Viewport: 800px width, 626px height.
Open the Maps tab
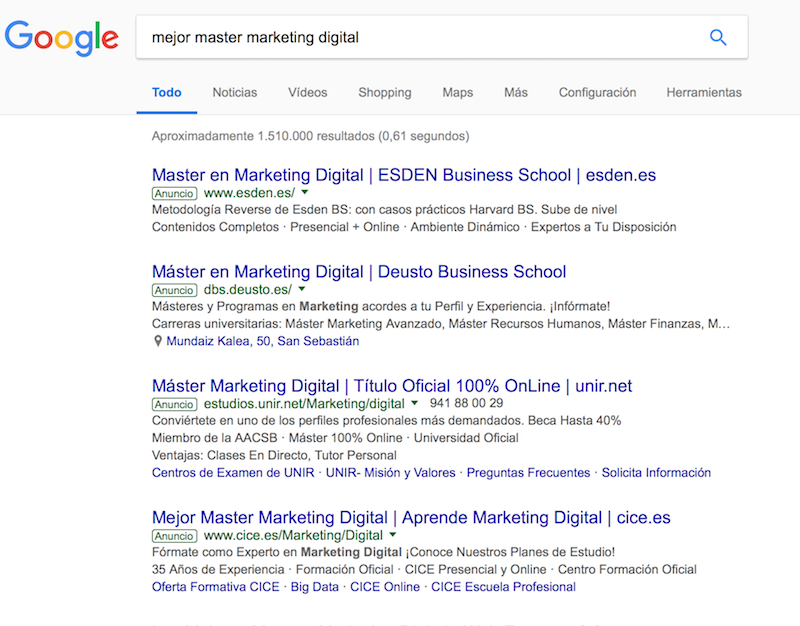coord(457,92)
